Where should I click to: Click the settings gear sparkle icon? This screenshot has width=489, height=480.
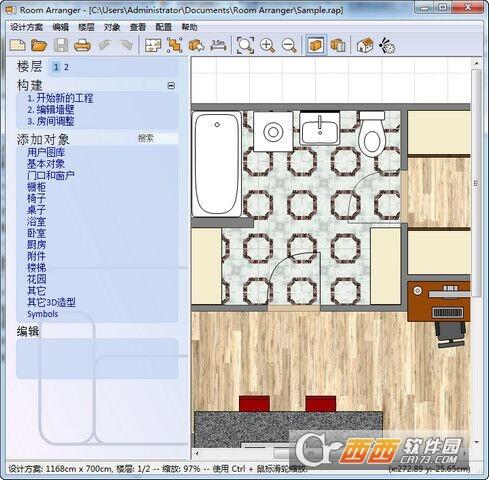tap(387, 45)
